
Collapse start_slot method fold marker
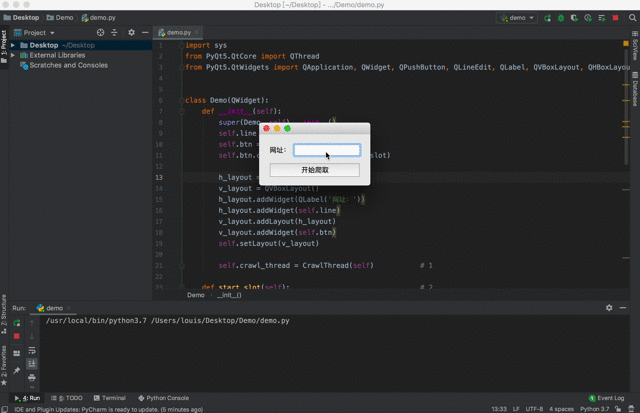coord(182,286)
